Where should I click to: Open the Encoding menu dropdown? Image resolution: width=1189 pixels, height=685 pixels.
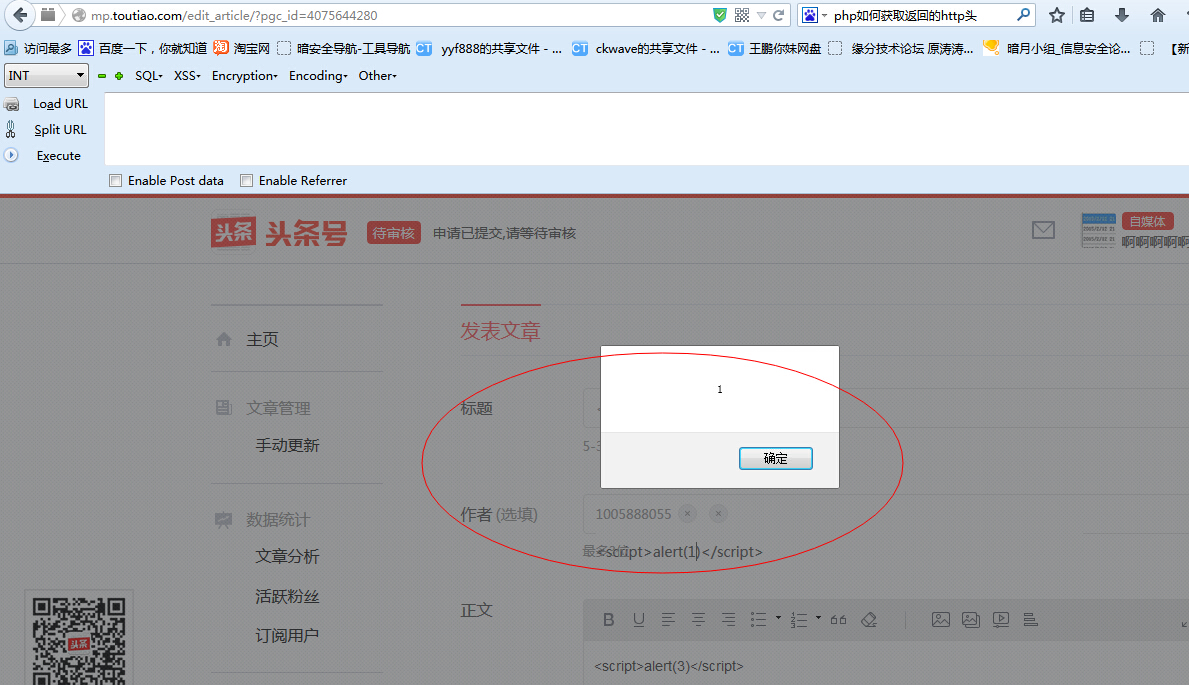click(318, 76)
